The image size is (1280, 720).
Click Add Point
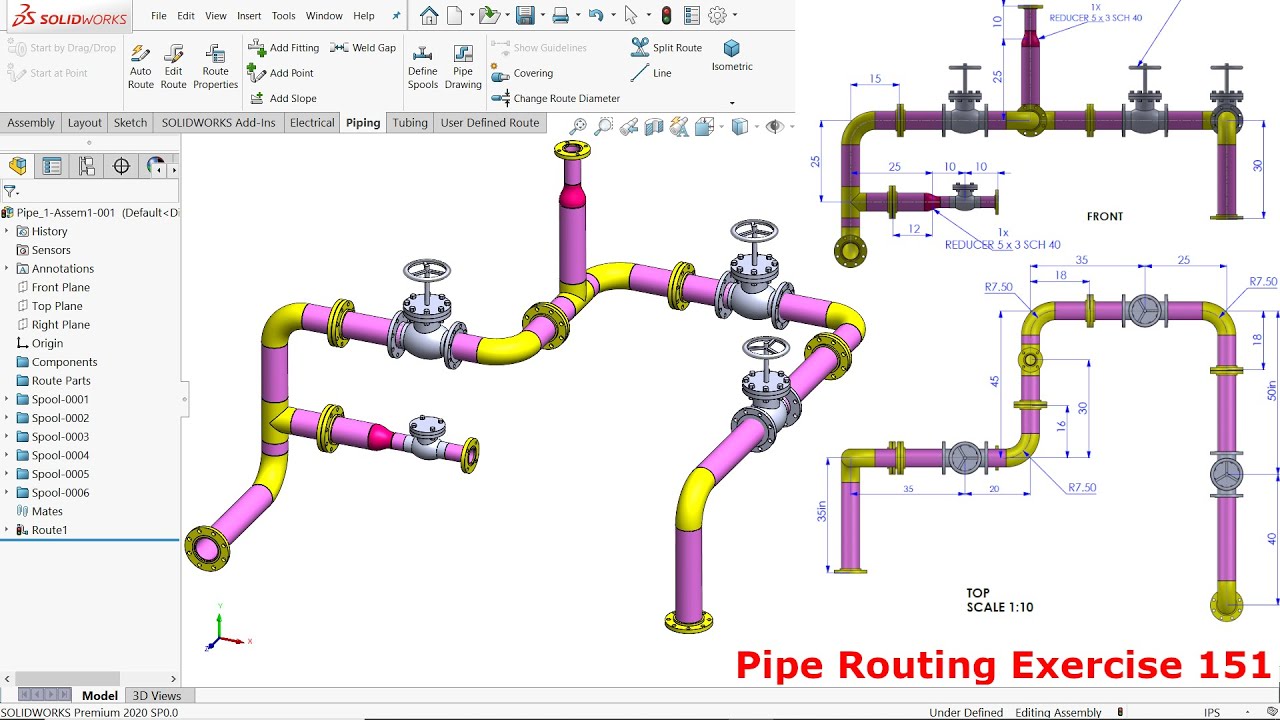coord(281,73)
